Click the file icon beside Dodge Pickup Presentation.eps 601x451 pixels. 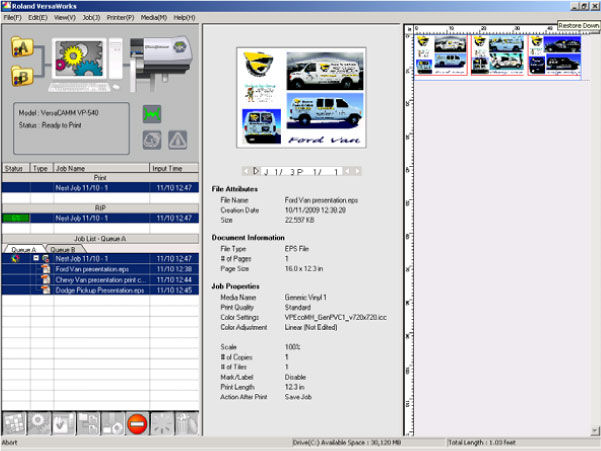(46, 290)
